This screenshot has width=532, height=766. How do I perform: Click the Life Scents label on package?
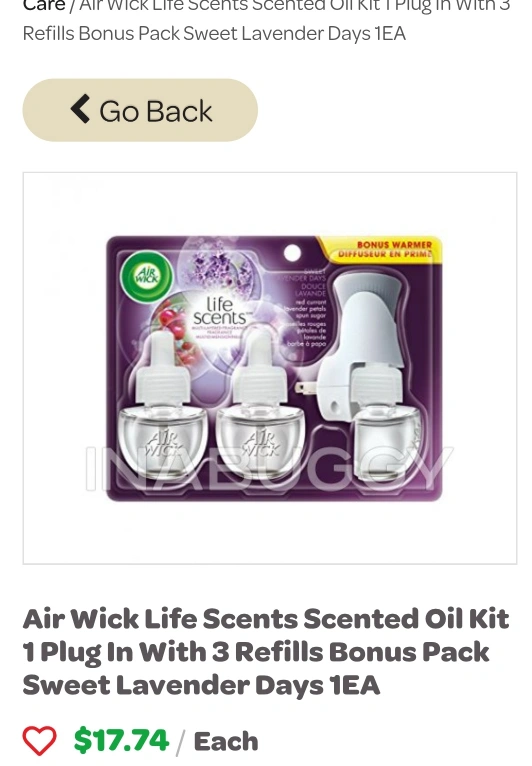coord(219,311)
